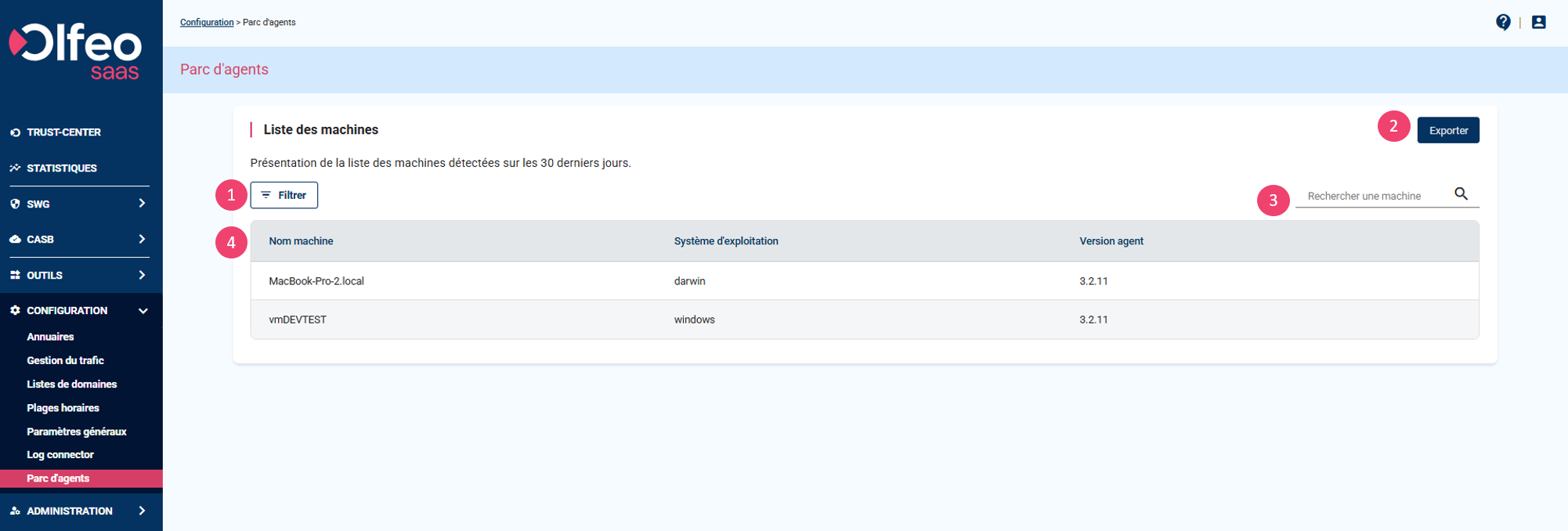1568x531 pixels.
Task: Open the STATISTIQUES menu item
Action: (x=62, y=168)
